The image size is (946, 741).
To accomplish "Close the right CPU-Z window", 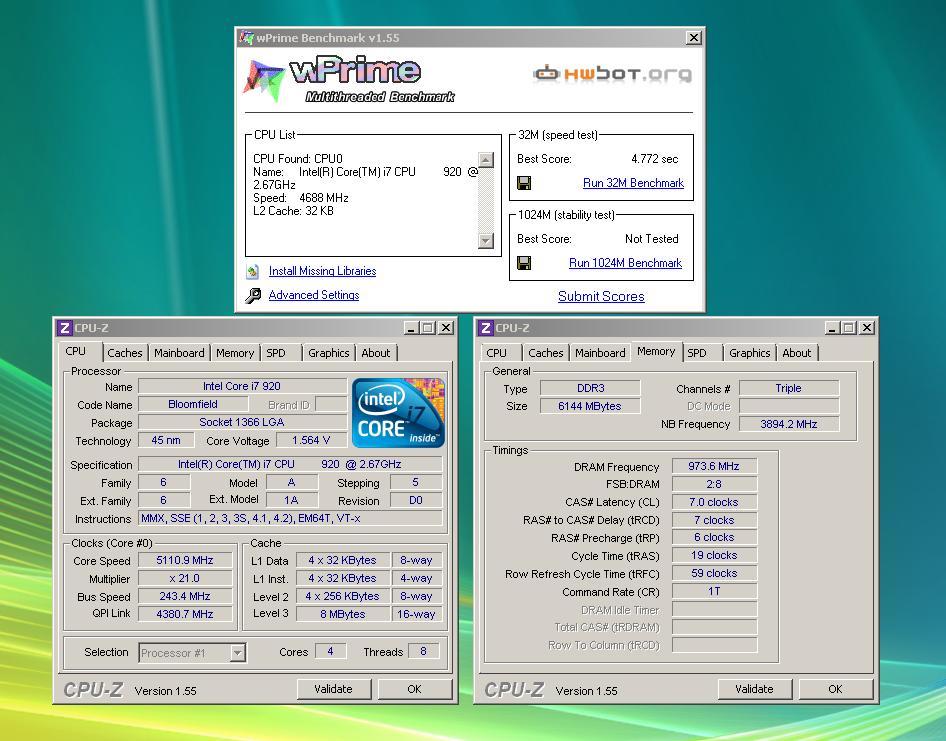I will [866, 328].
